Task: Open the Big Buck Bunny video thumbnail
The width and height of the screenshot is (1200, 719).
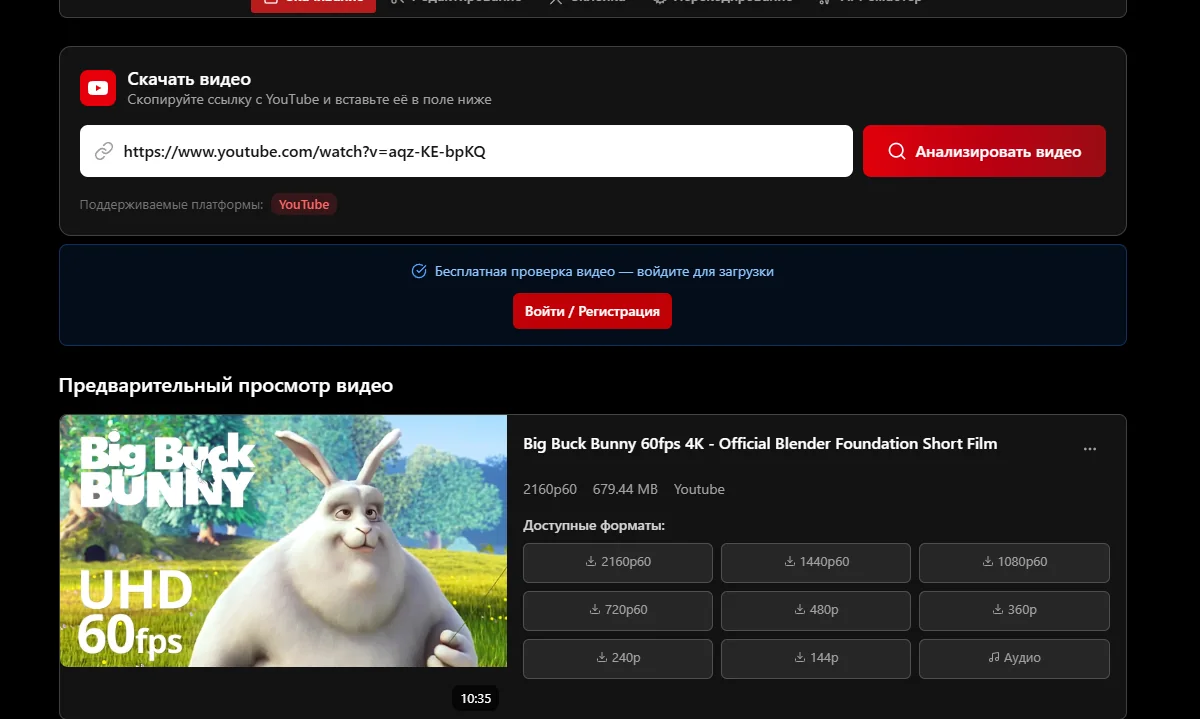Action: [283, 541]
